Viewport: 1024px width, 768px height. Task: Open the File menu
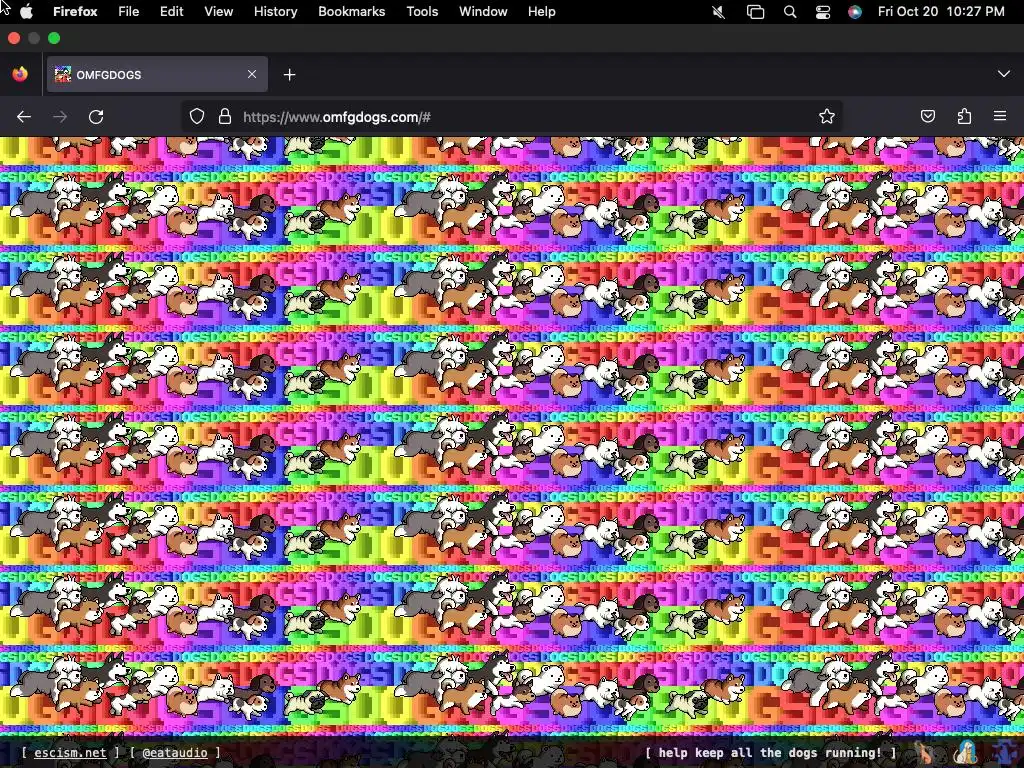[x=129, y=12]
